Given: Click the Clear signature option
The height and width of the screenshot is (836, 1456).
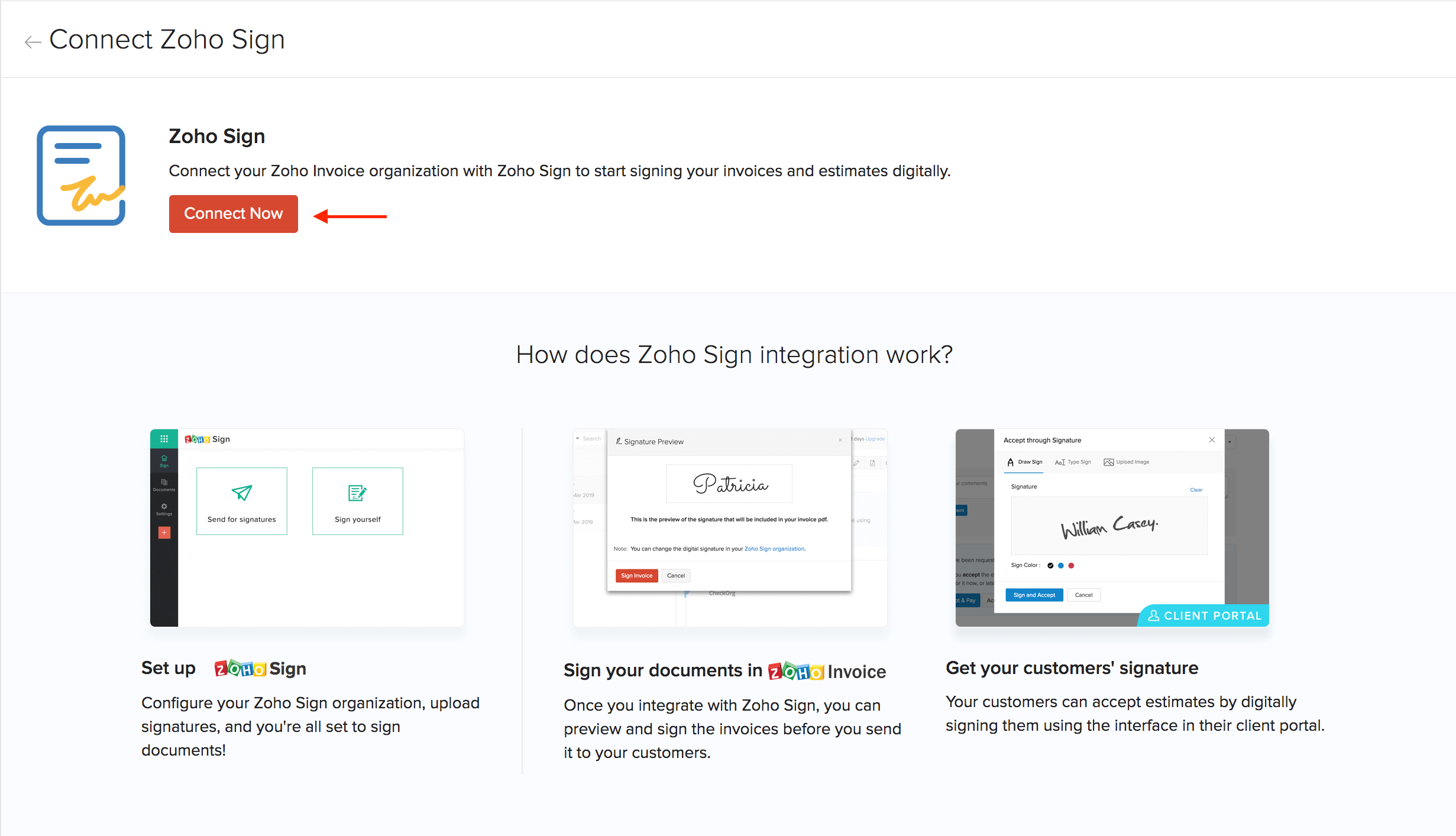Looking at the screenshot, I should point(1196,487).
